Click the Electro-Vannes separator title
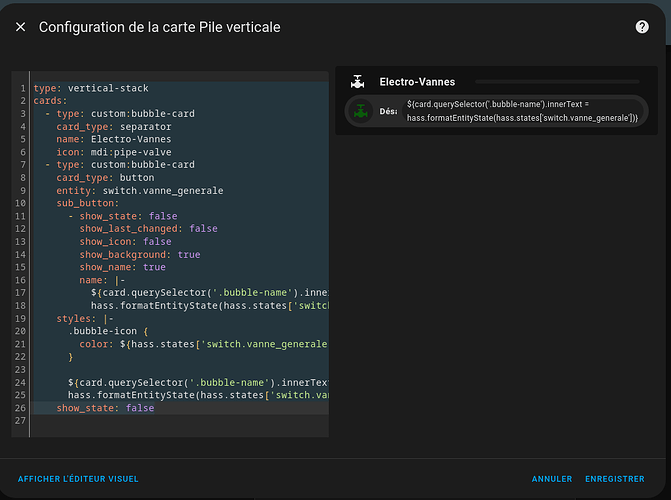The height and width of the screenshot is (500, 671). coord(417,82)
